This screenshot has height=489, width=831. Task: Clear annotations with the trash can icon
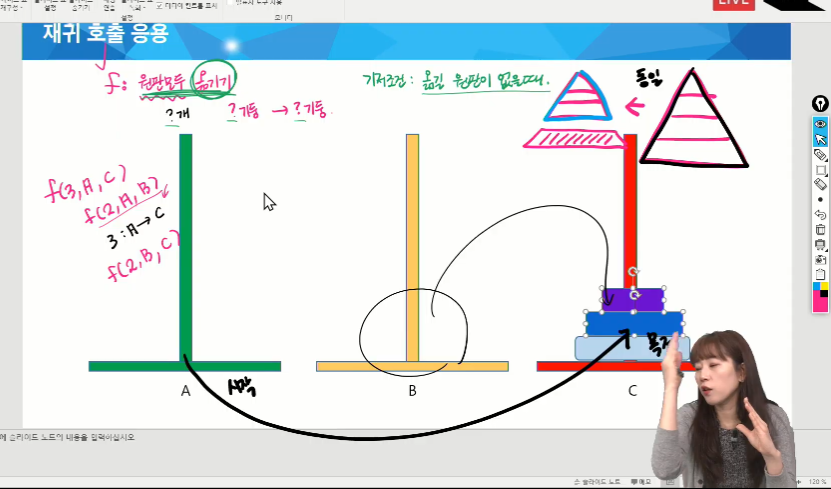820,229
